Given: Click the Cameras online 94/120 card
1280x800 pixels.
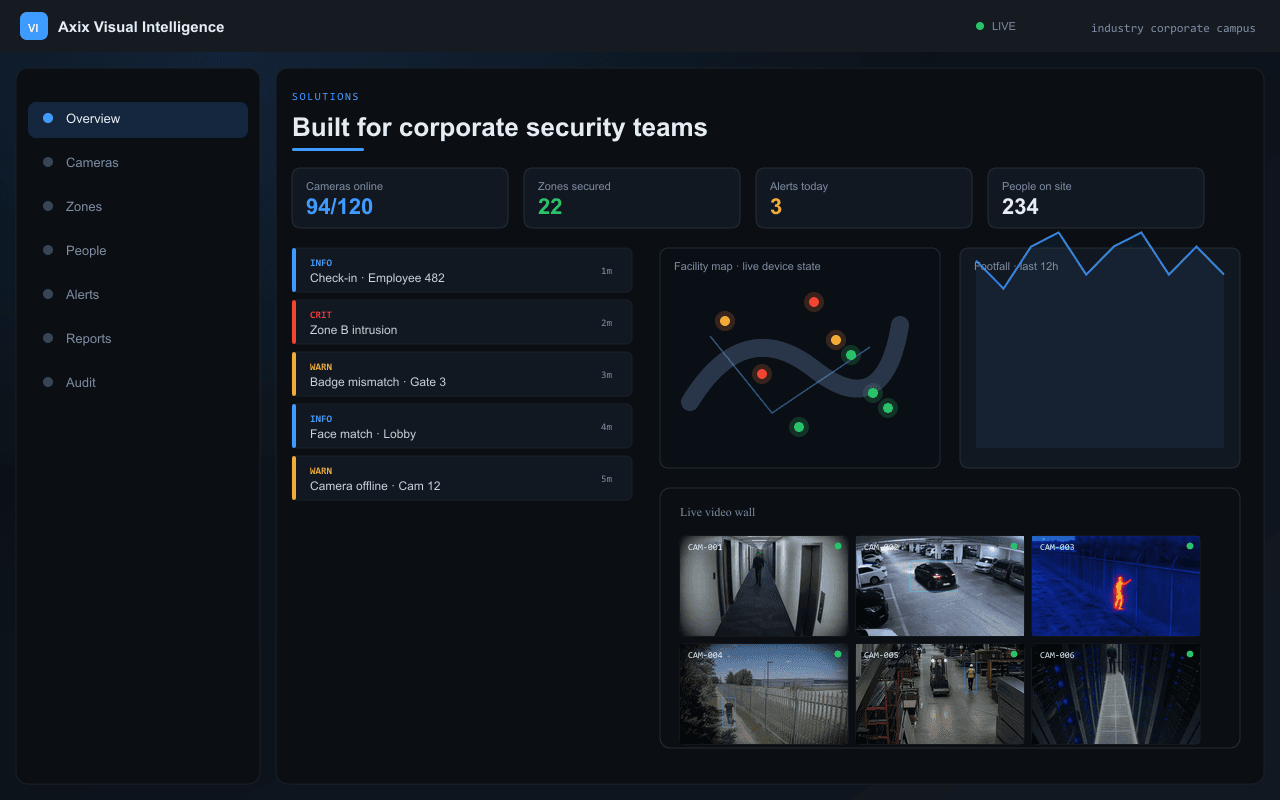Looking at the screenshot, I should pyautogui.click(x=400, y=198).
